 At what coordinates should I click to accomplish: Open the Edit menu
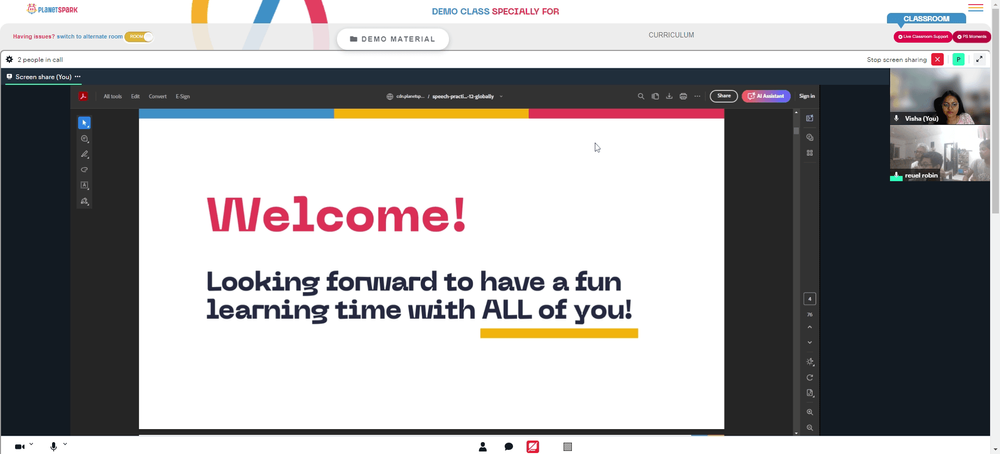point(135,96)
